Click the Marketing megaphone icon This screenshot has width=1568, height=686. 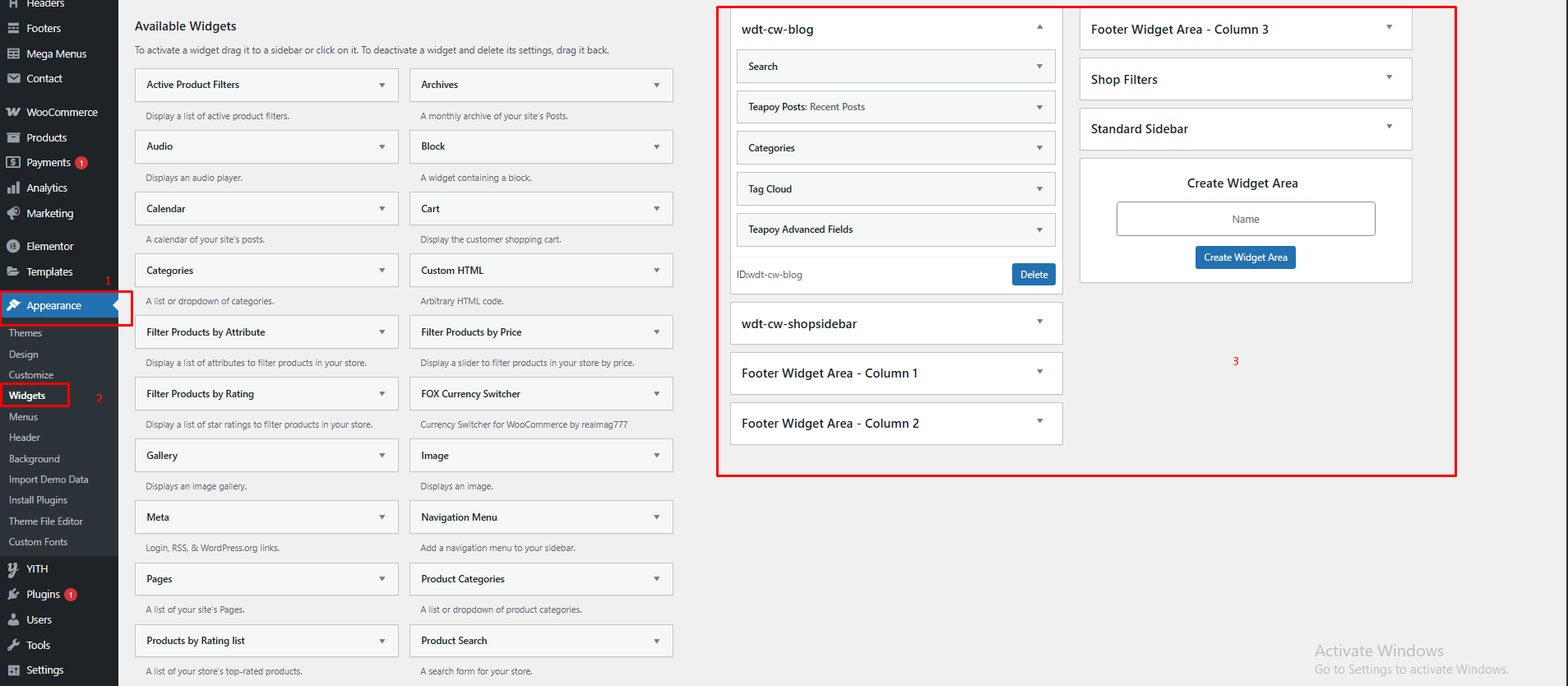[x=13, y=214]
